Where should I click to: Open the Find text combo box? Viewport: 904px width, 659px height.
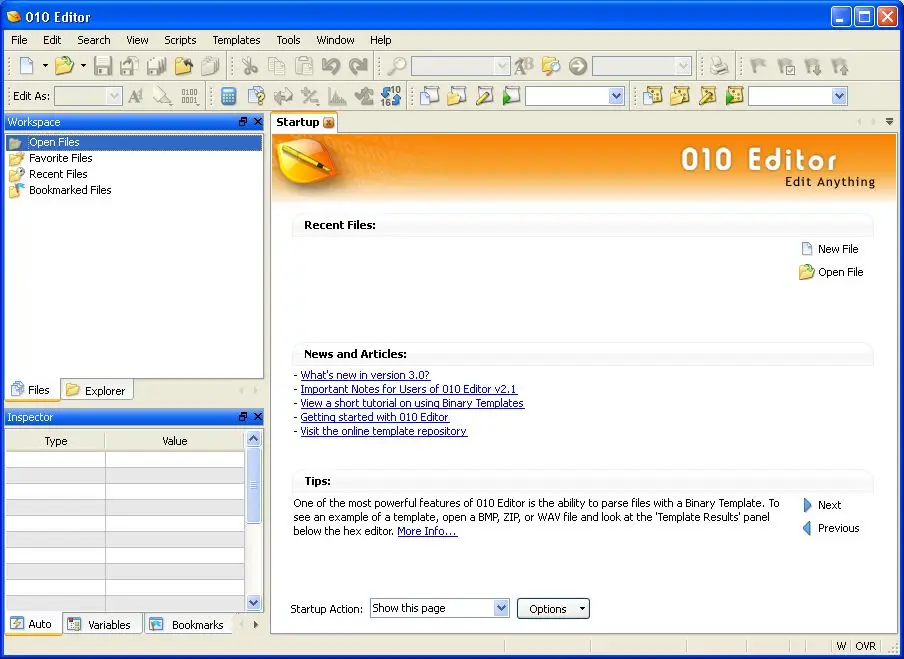point(460,66)
